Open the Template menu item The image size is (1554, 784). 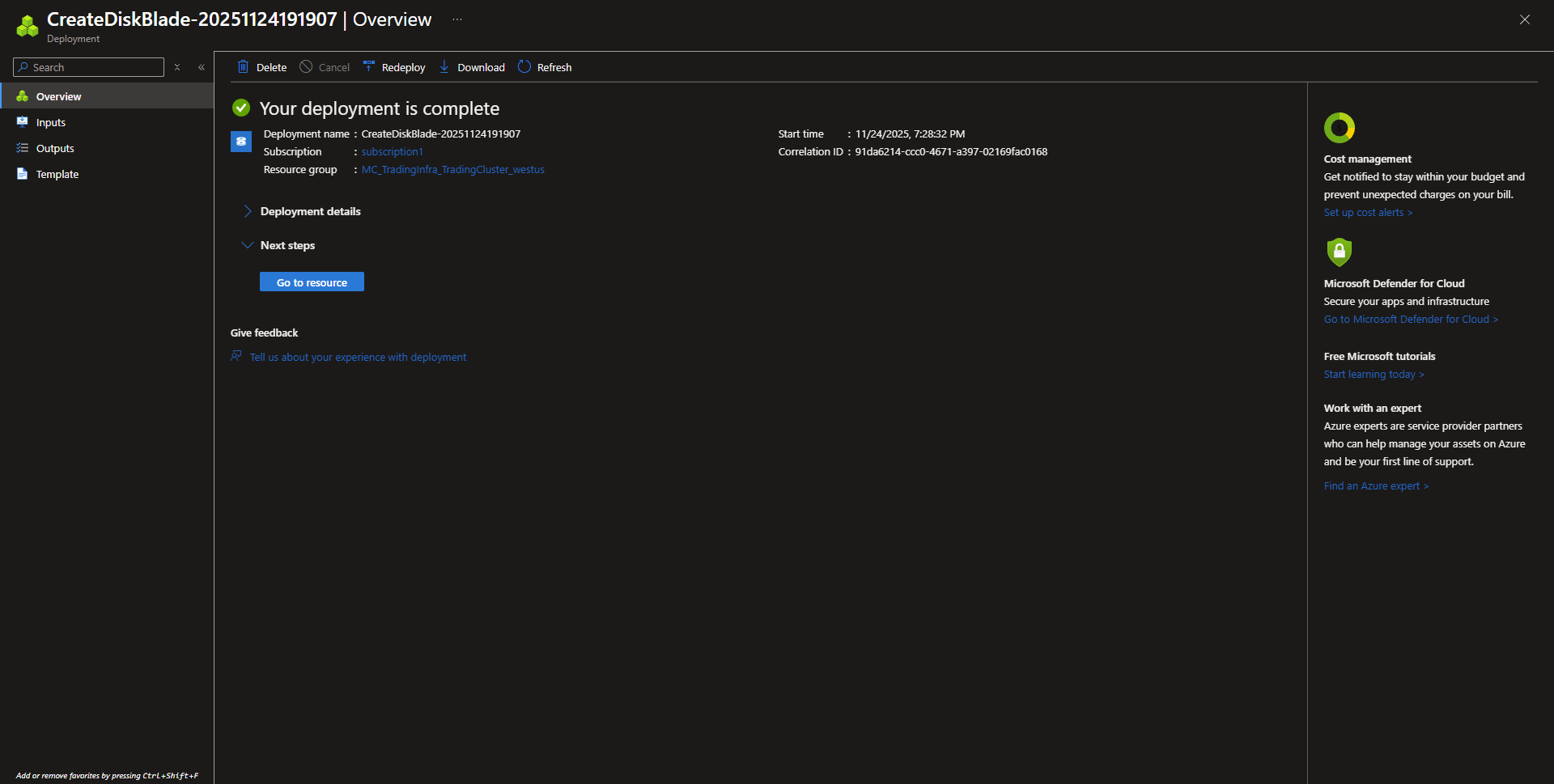click(57, 174)
